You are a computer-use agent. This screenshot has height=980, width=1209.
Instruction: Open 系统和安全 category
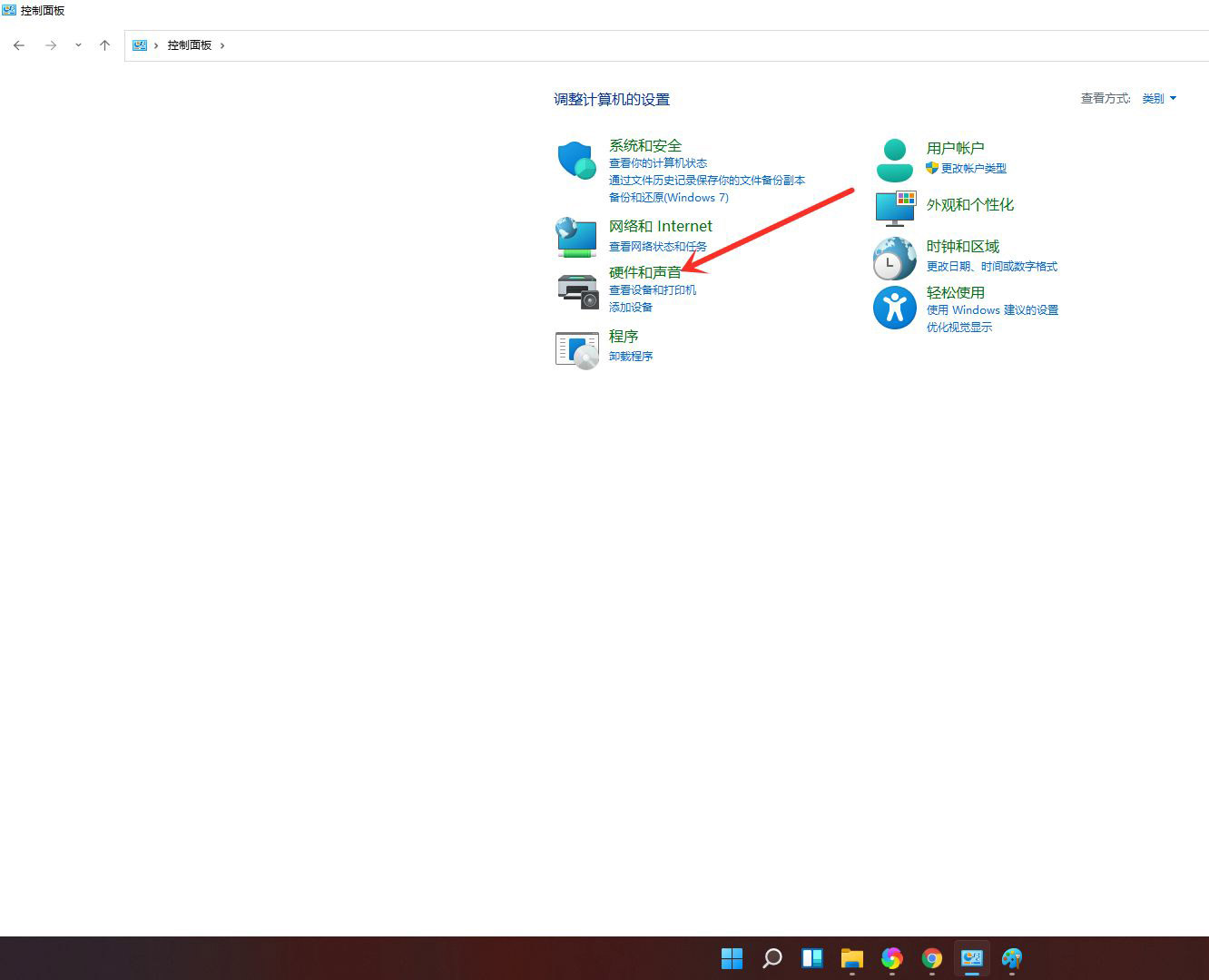click(645, 145)
